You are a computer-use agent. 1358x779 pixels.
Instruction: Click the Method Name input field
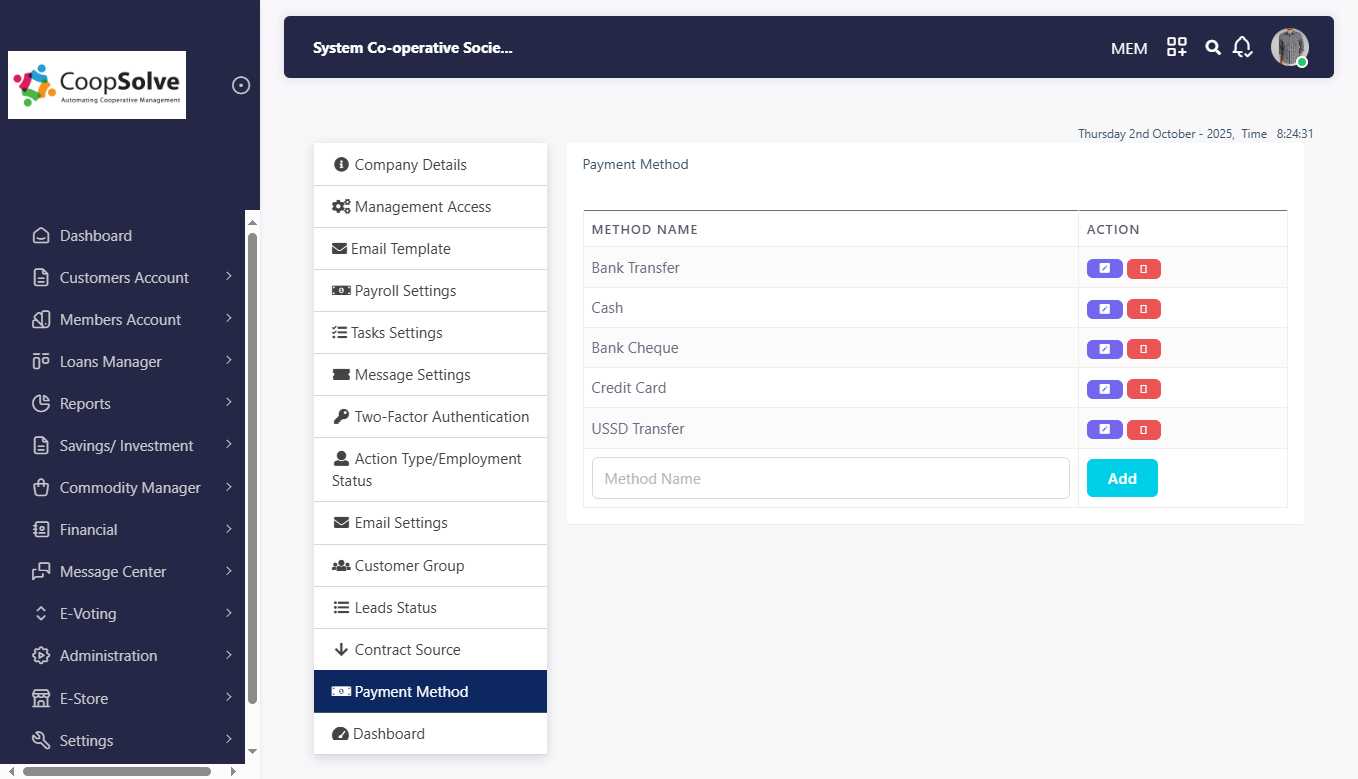(x=830, y=479)
